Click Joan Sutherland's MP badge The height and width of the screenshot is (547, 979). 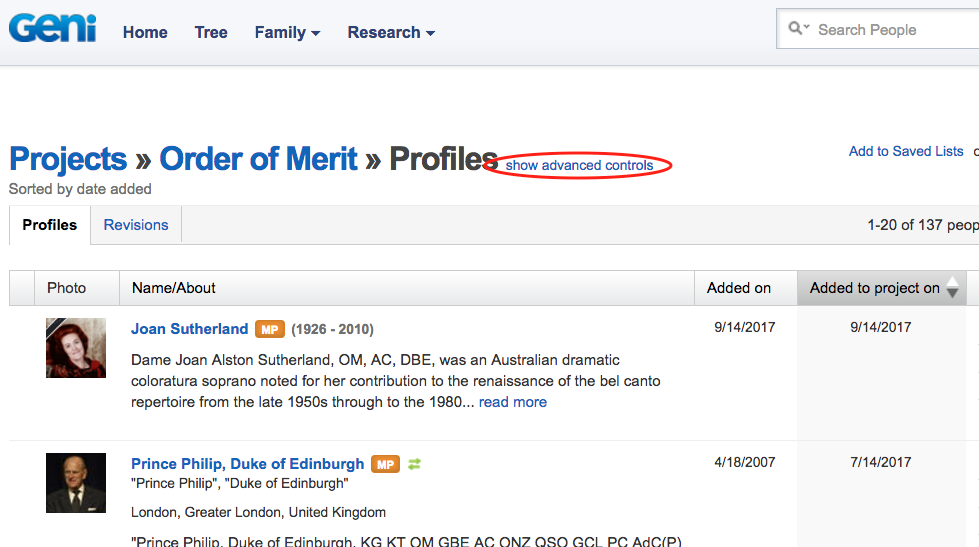[x=270, y=329]
